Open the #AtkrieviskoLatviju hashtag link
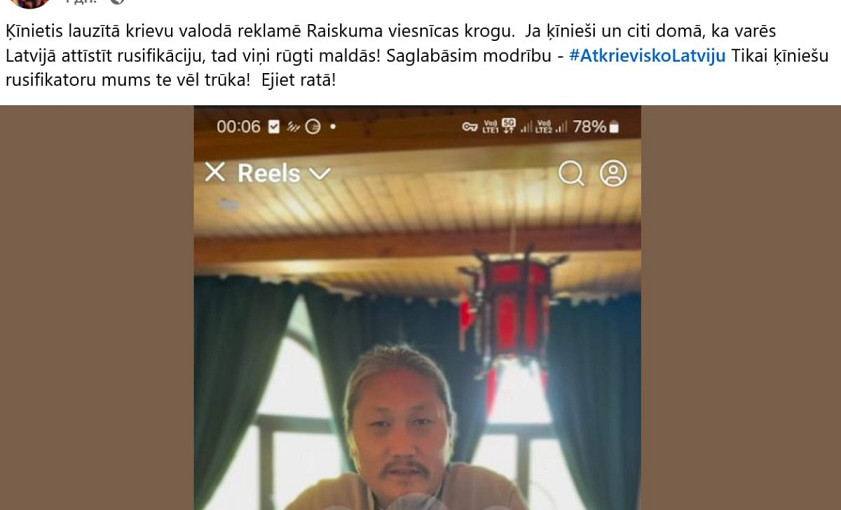The image size is (841, 510). 647,56
